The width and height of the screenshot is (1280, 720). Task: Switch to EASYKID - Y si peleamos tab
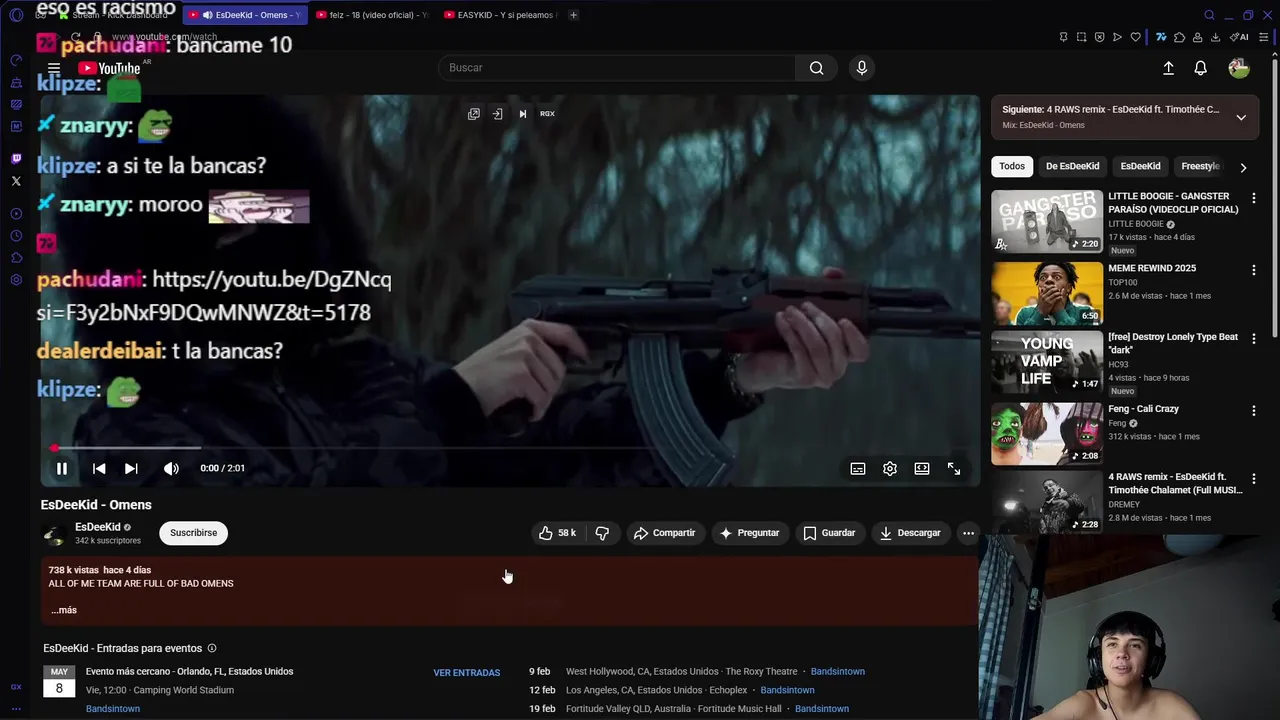pos(500,15)
